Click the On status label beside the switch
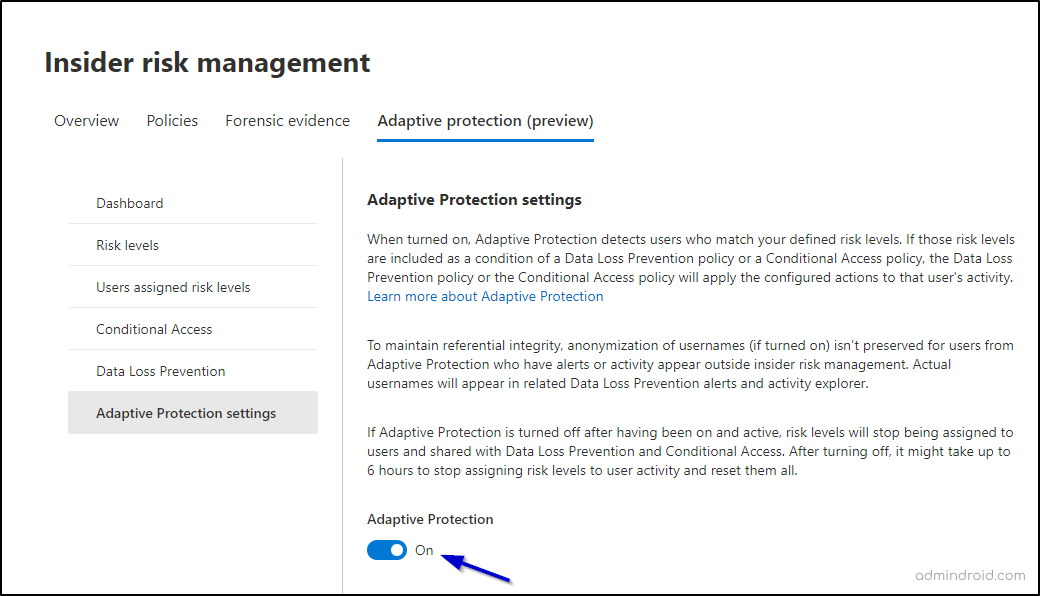 click(424, 549)
